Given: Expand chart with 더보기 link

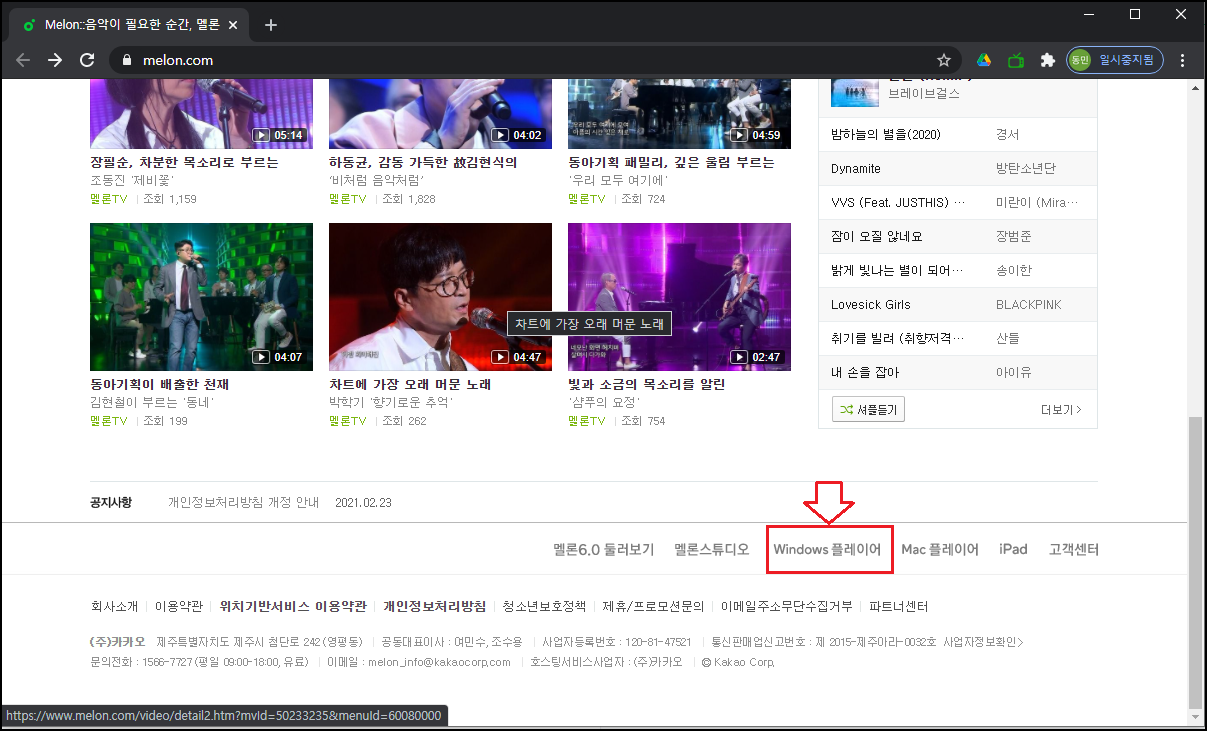Looking at the screenshot, I should click(1061, 410).
